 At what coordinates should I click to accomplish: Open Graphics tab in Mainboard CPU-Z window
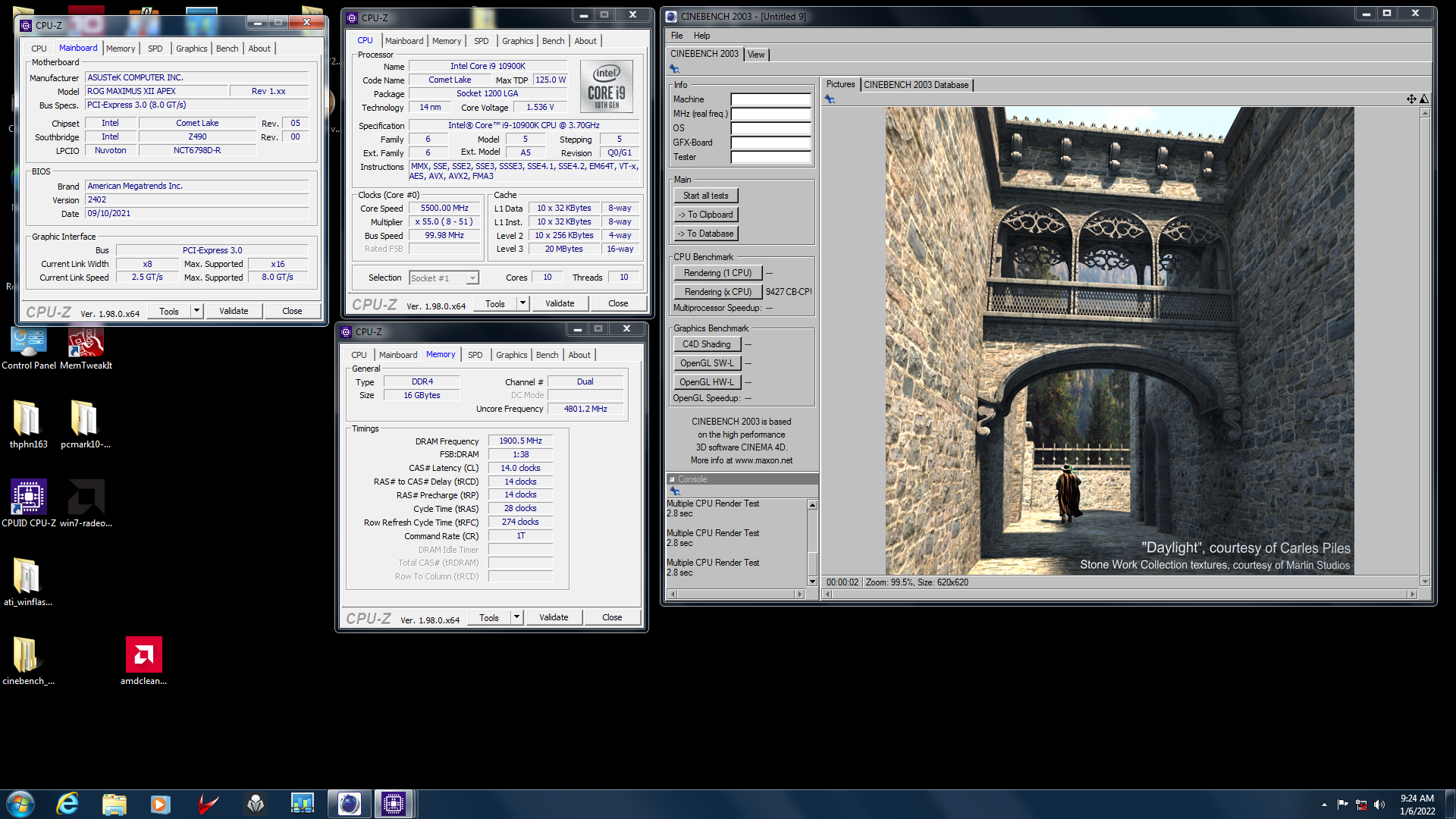[191, 49]
